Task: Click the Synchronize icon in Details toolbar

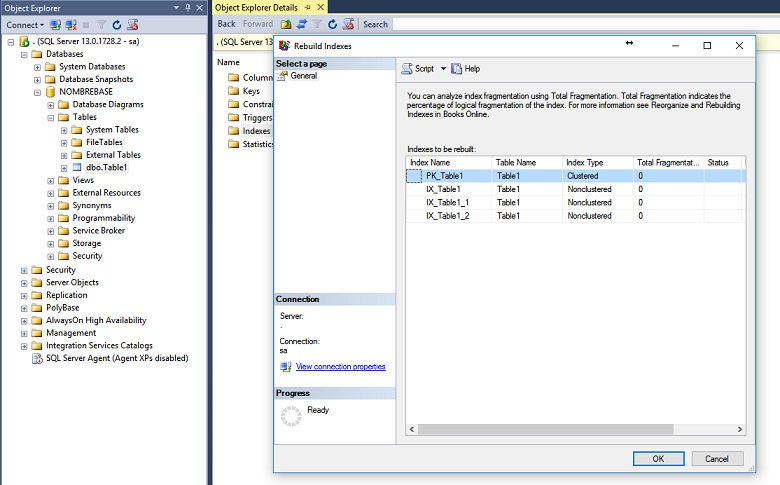Action: [x=301, y=24]
